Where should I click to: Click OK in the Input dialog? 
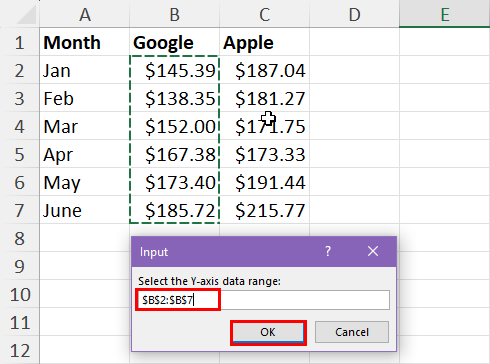tap(268, 332)
